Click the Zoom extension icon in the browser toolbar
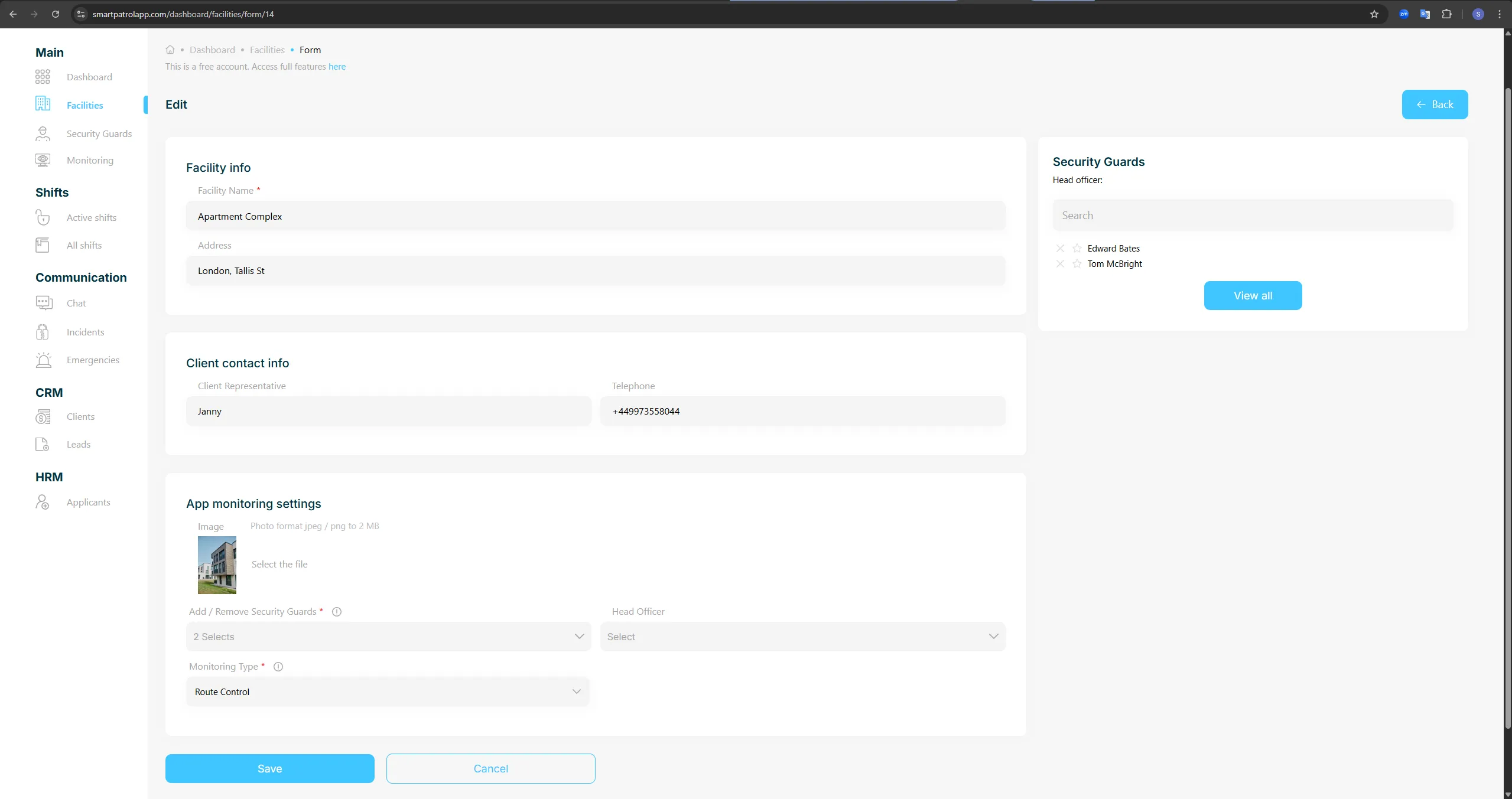The height and width of the screenshot is (799, 1512). (x=1404, y=14)
